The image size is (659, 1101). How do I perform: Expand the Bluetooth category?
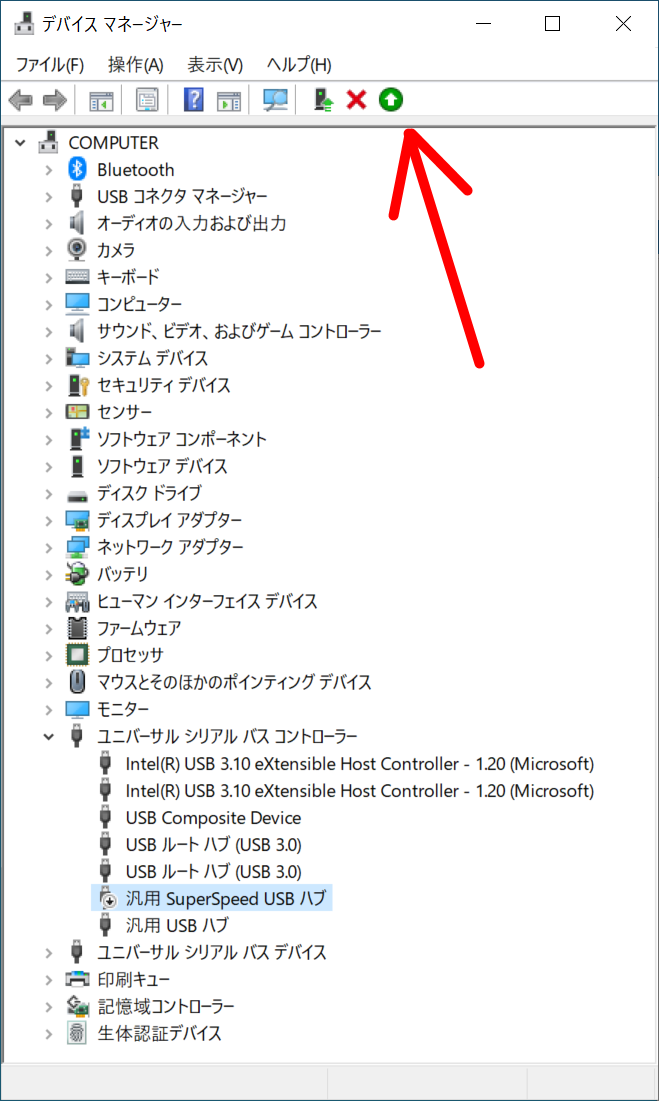pyautogui.click(x=48, y=170)
